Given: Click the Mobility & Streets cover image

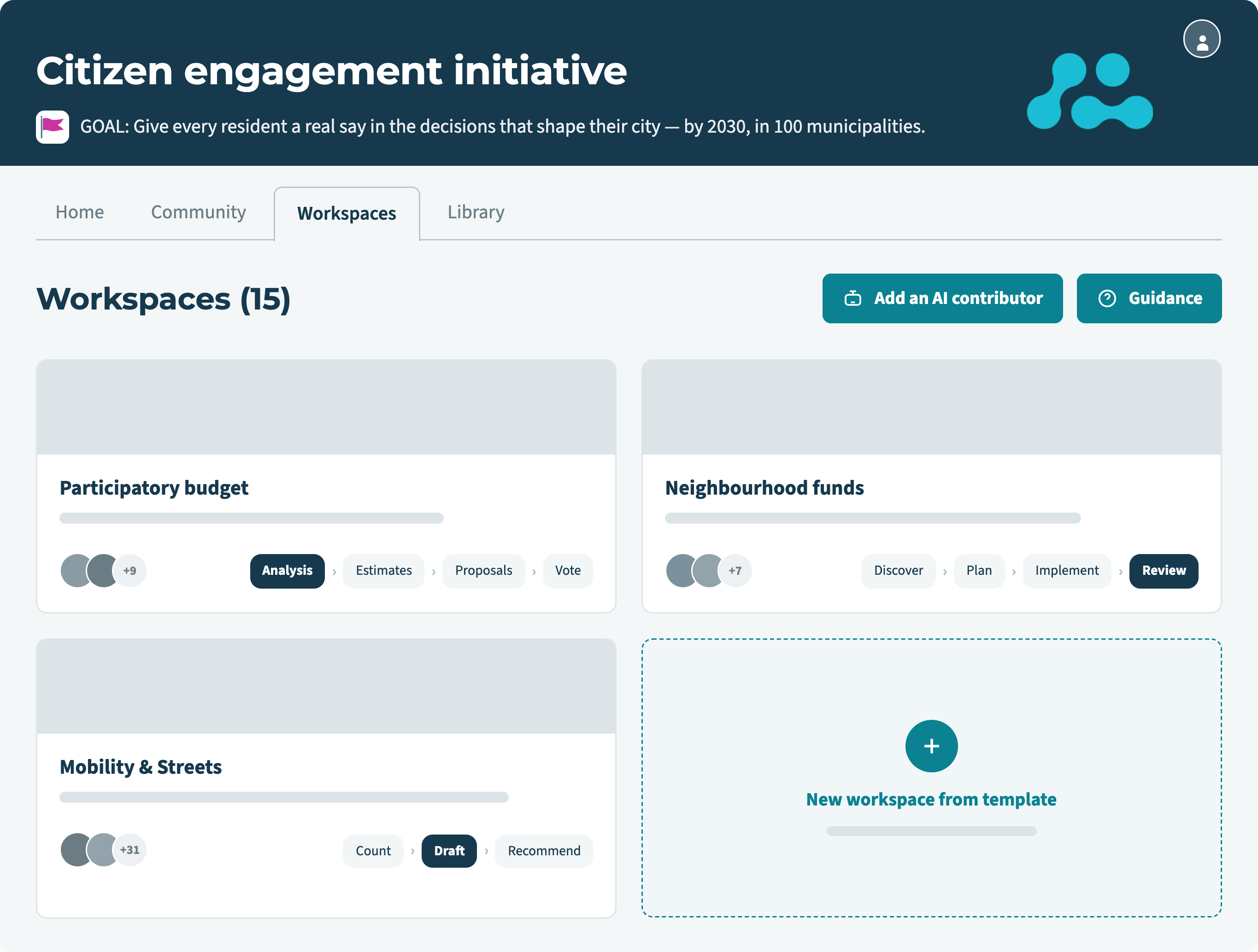Looking at the screenshot, I should [x=326, y=686].
